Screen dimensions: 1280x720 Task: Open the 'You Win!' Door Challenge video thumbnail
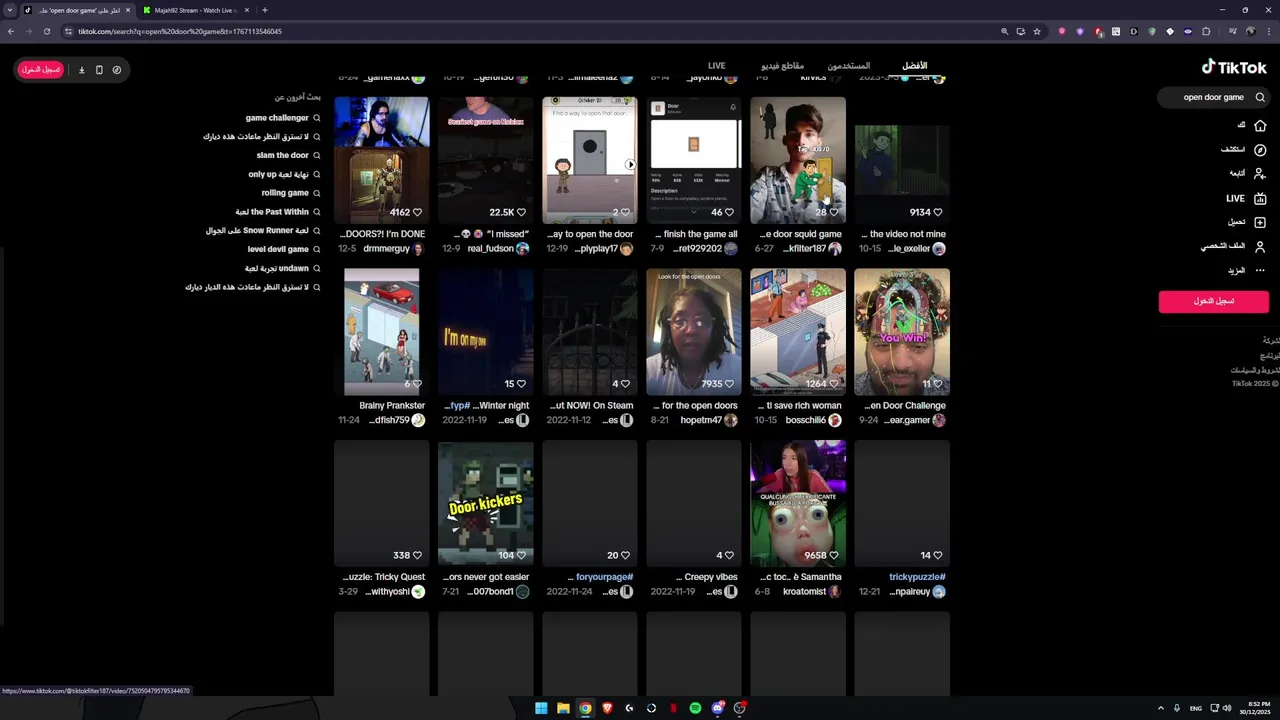tap(902, 332)
